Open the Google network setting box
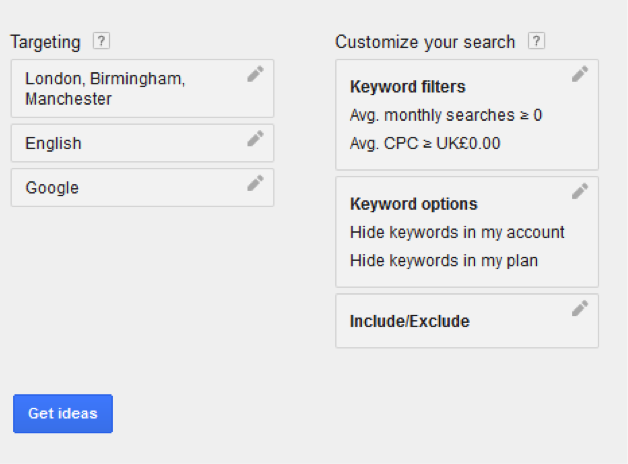This screenshot has height=464, width=628. pyautogui.click(x=143, y=187)
